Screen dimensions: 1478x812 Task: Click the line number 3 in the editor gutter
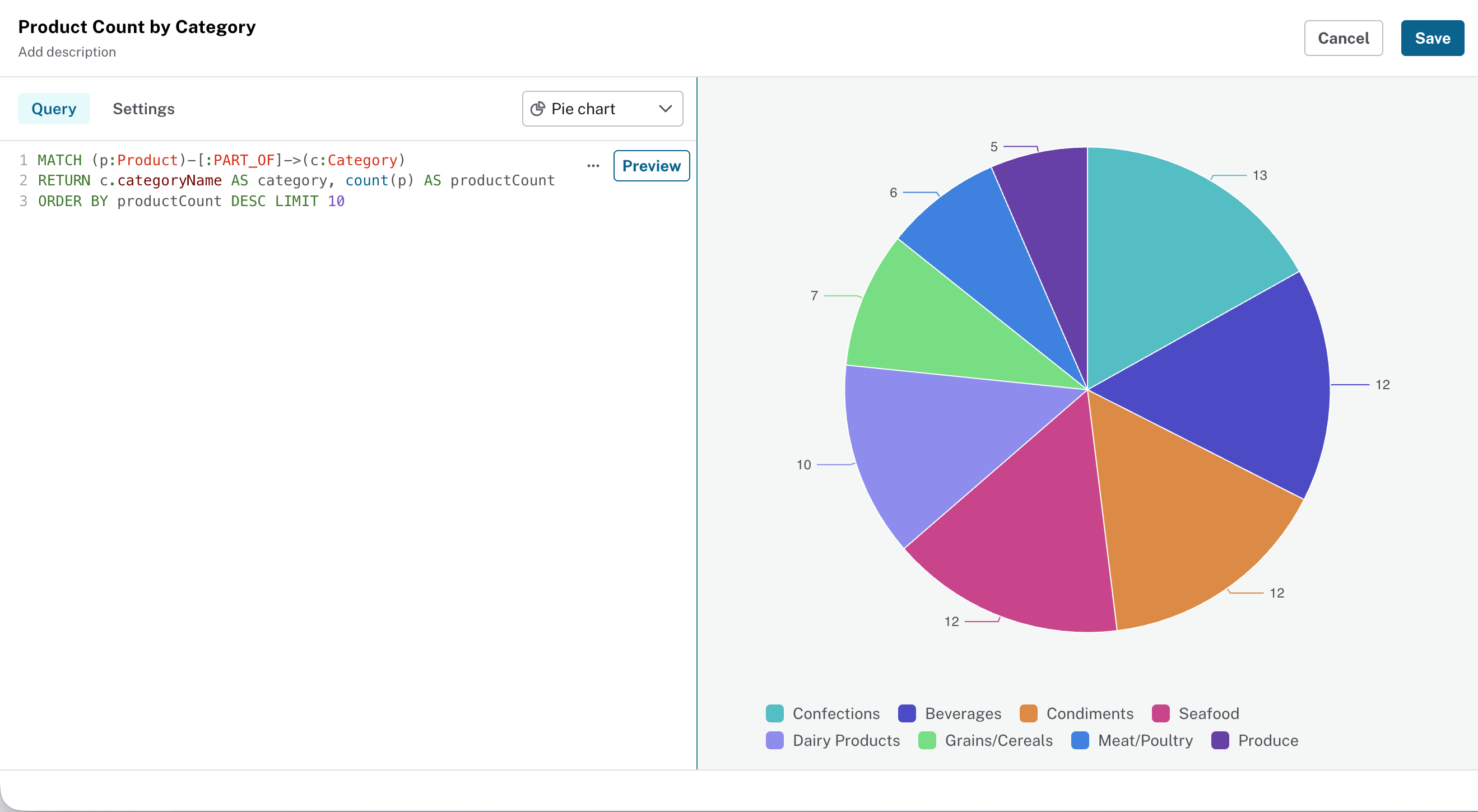pos(24,201)
